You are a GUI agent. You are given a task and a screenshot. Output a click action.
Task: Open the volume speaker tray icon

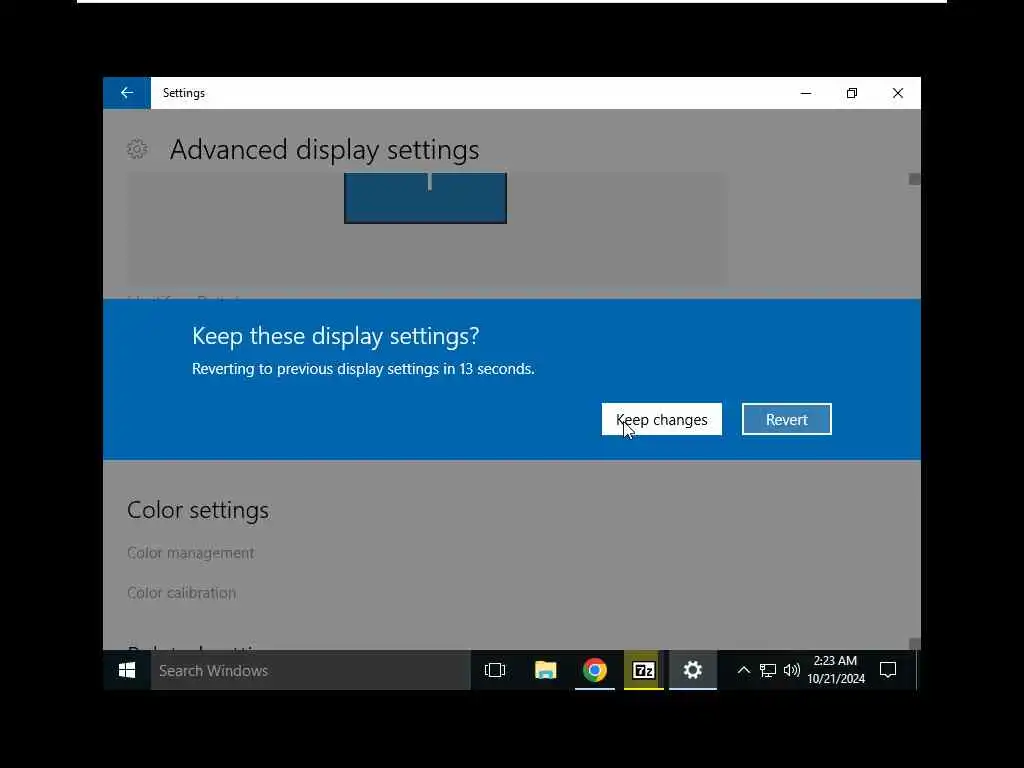click(x=792, y=670)
